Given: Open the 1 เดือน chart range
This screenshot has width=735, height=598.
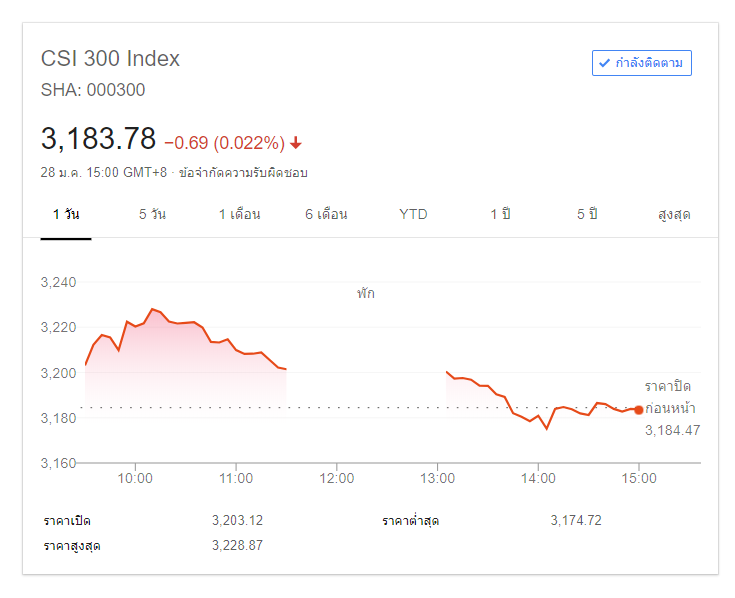Looking at the screenshot, I should pos(239,215).
